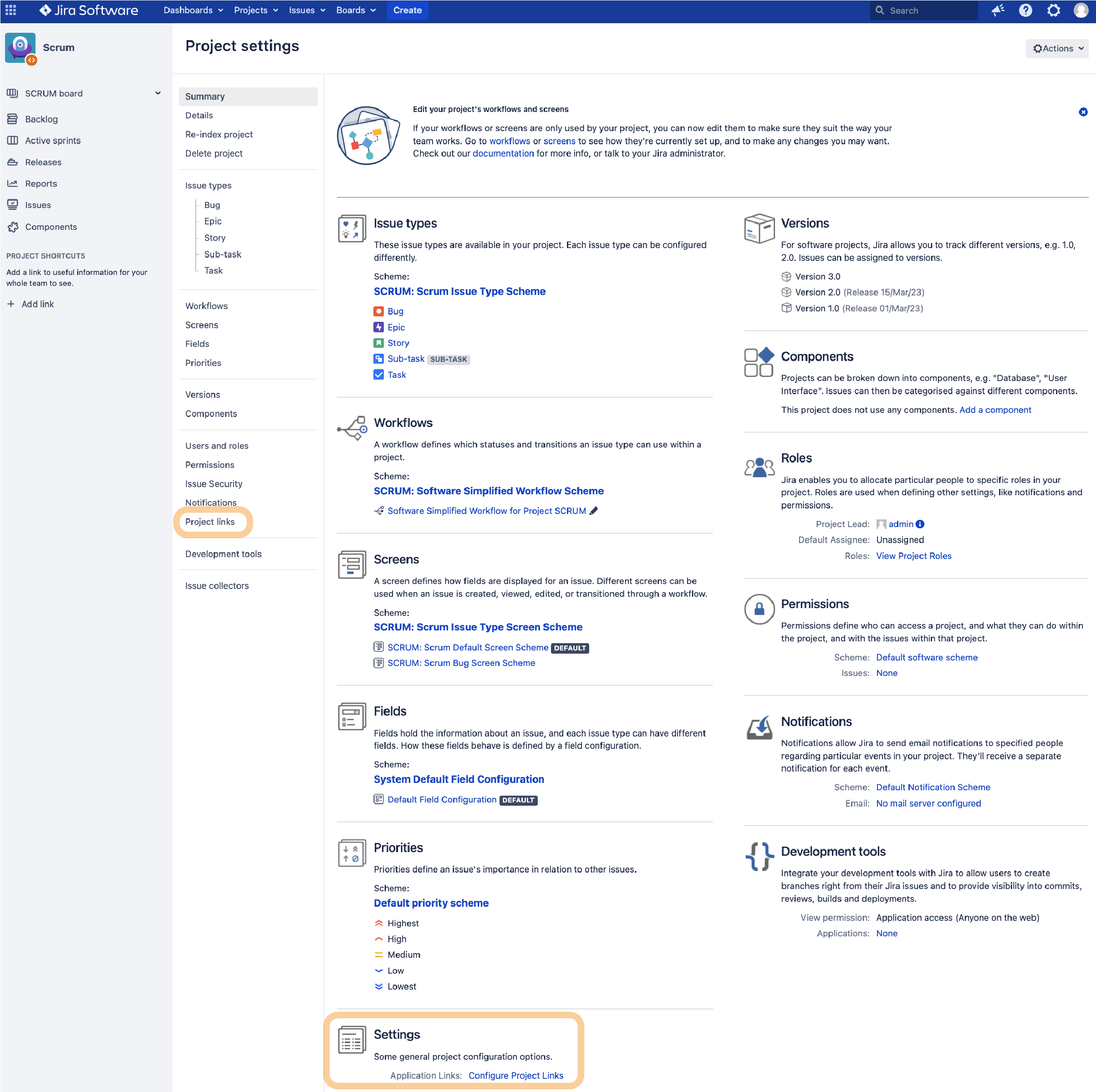Open the Jira settings gear icon
The image size is (1096, 1092).
point(1054,10)
